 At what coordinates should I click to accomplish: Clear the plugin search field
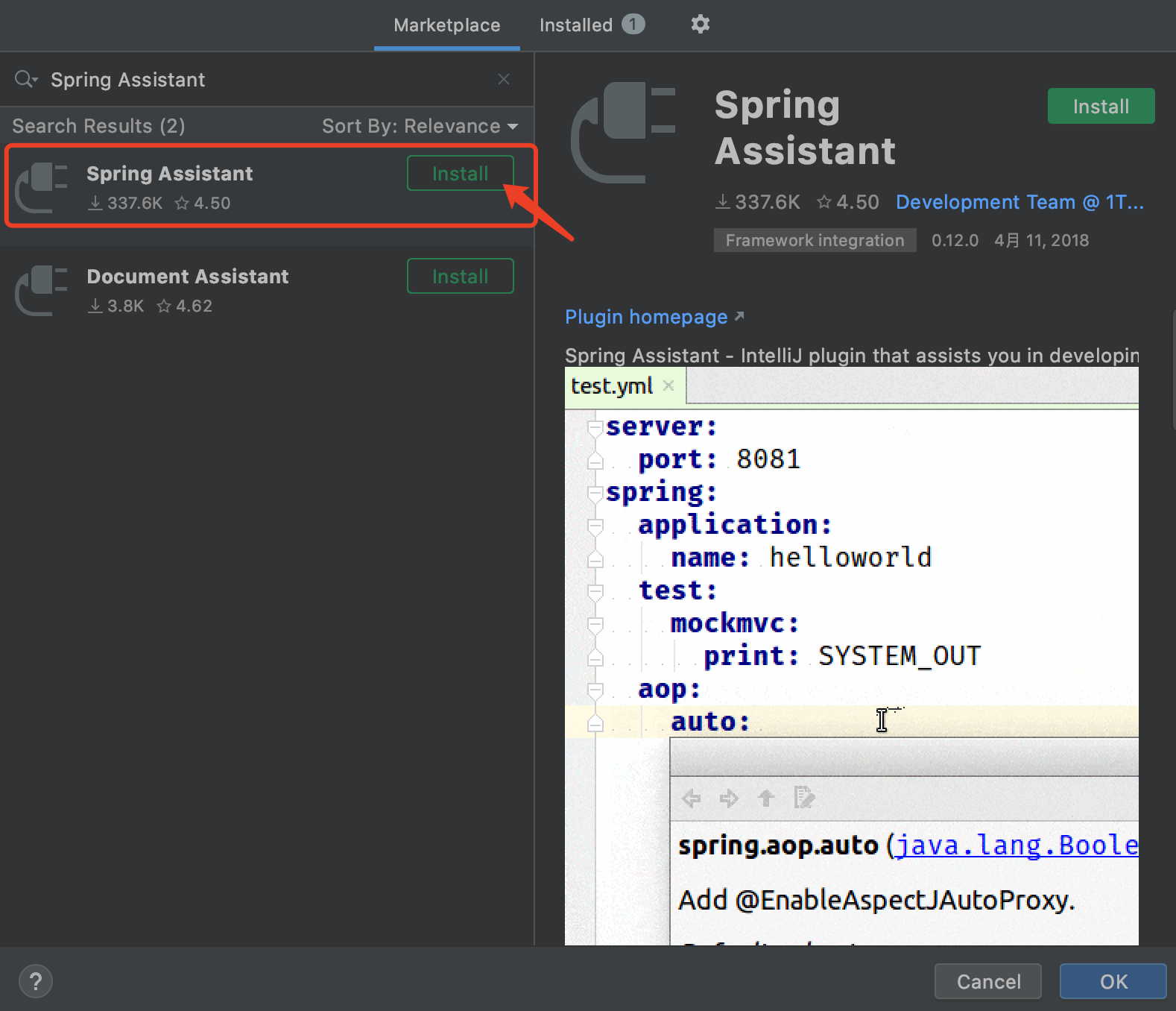coord(504,79)
